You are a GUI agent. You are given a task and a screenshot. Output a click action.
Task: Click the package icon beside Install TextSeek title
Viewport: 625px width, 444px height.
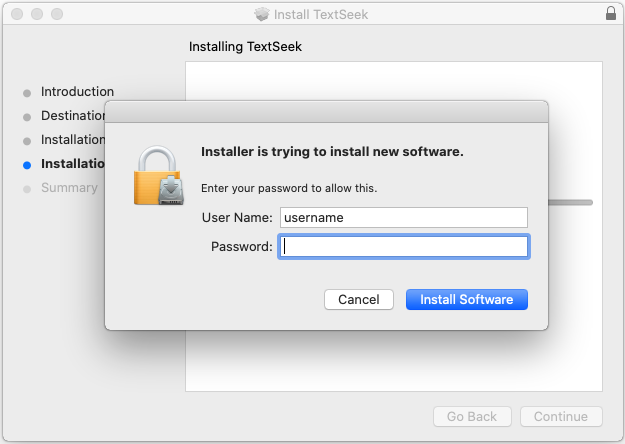click(x=262, y=14)
